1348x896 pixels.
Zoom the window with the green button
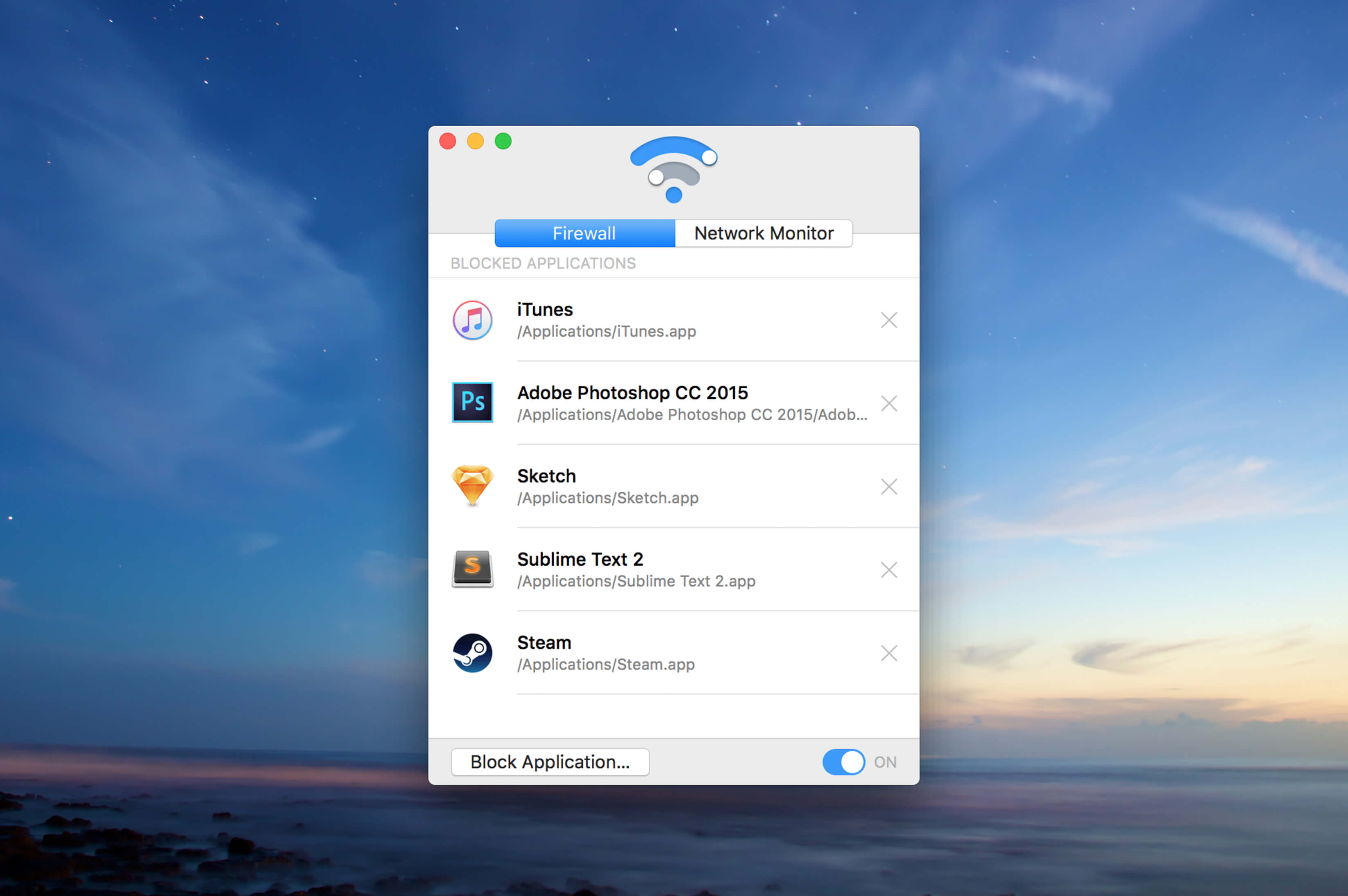(x=503, y=141)
